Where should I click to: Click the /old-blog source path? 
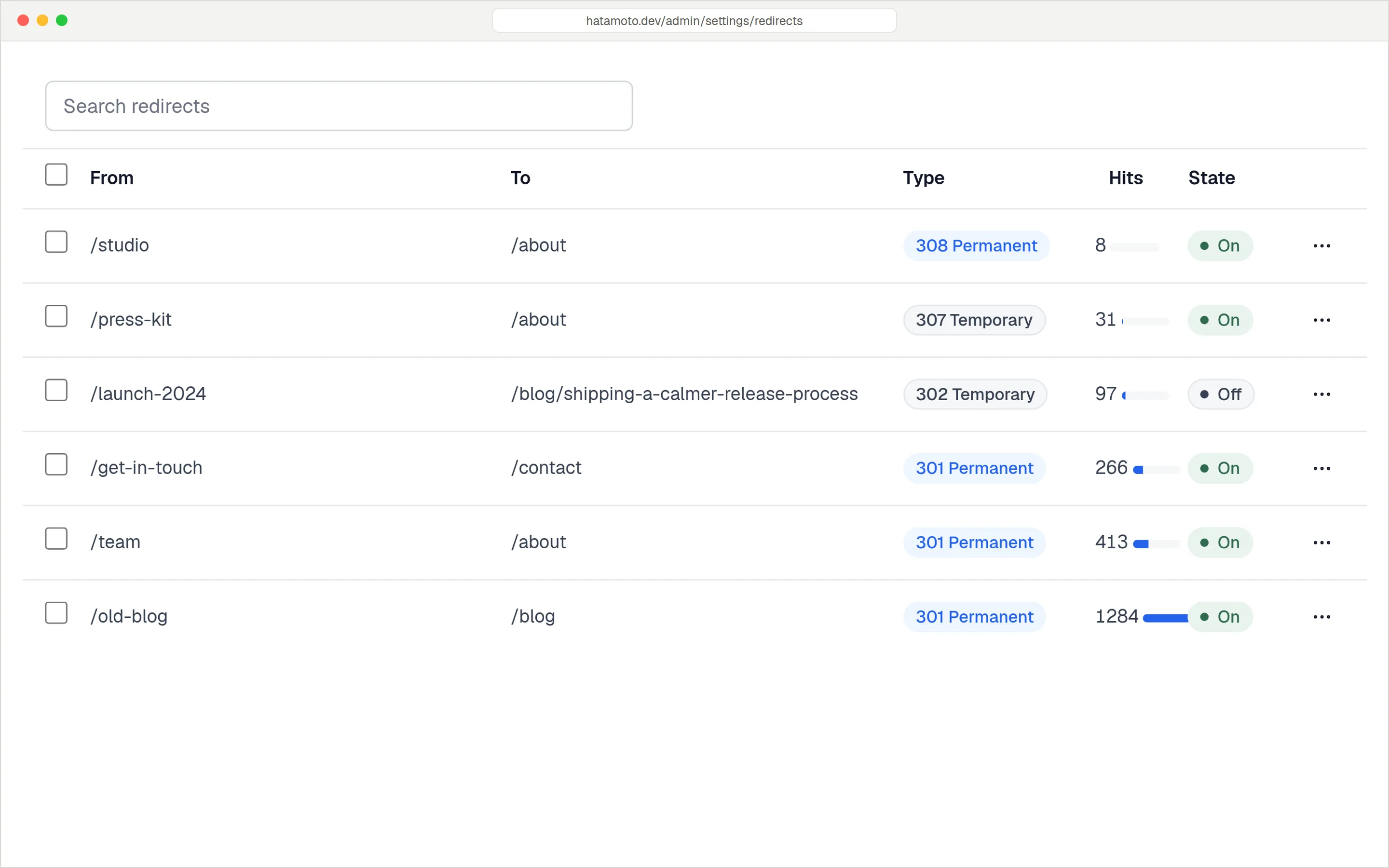click(x=129, y=617)
